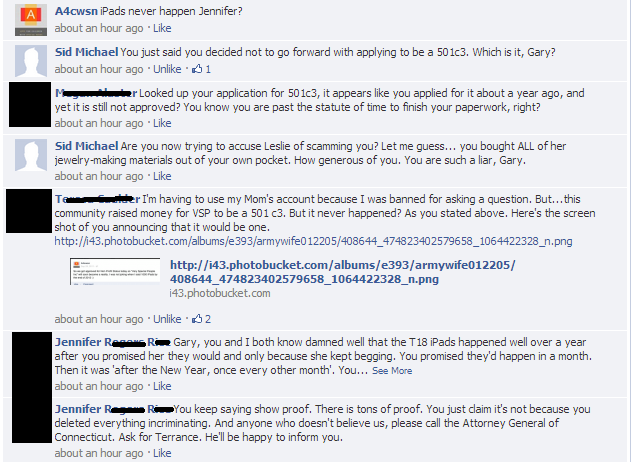The image size is (631, 465).
Task: Like Jennifer's T18 iPads comment
Action: tap(162, 386)
